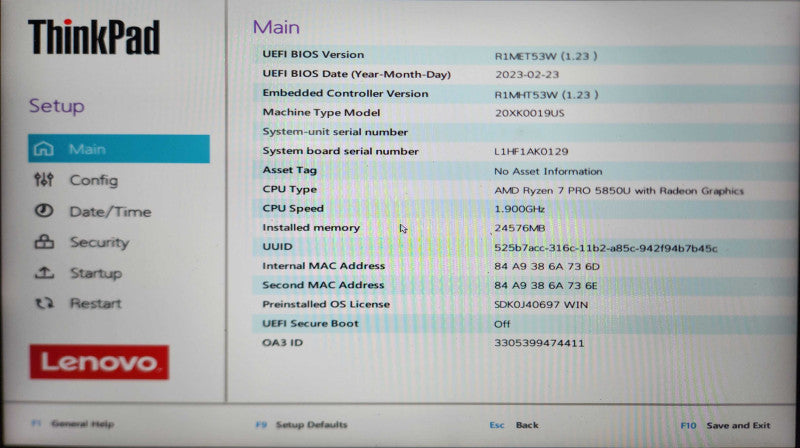Open the Config menu
Screen dimensions: 800x448
(x=93, y=180)
